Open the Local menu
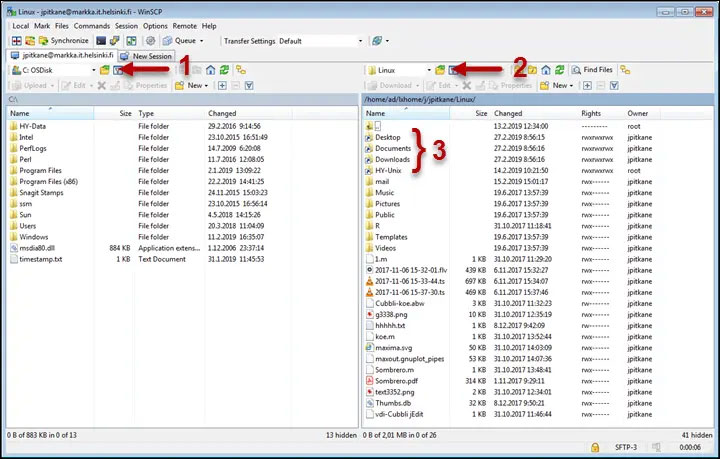 tap(21, 26)
